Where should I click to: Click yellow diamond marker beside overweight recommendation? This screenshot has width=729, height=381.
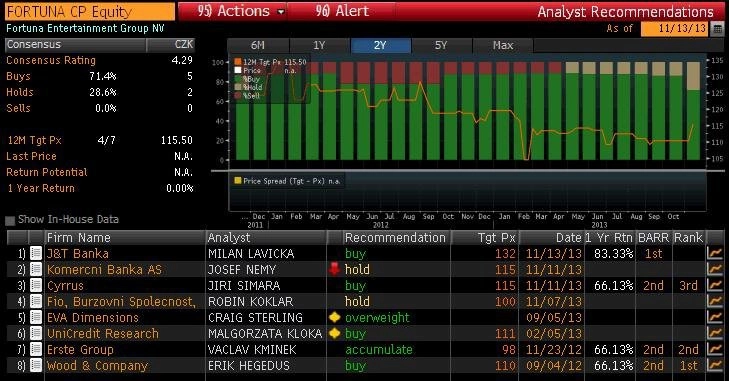(334, 318)
